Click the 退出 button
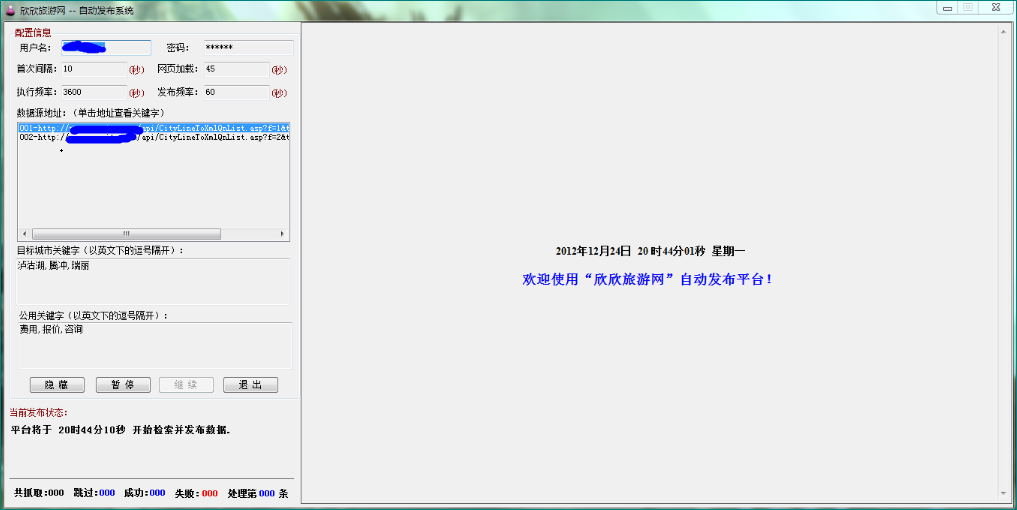1017x510 pixels. point(250,385)
